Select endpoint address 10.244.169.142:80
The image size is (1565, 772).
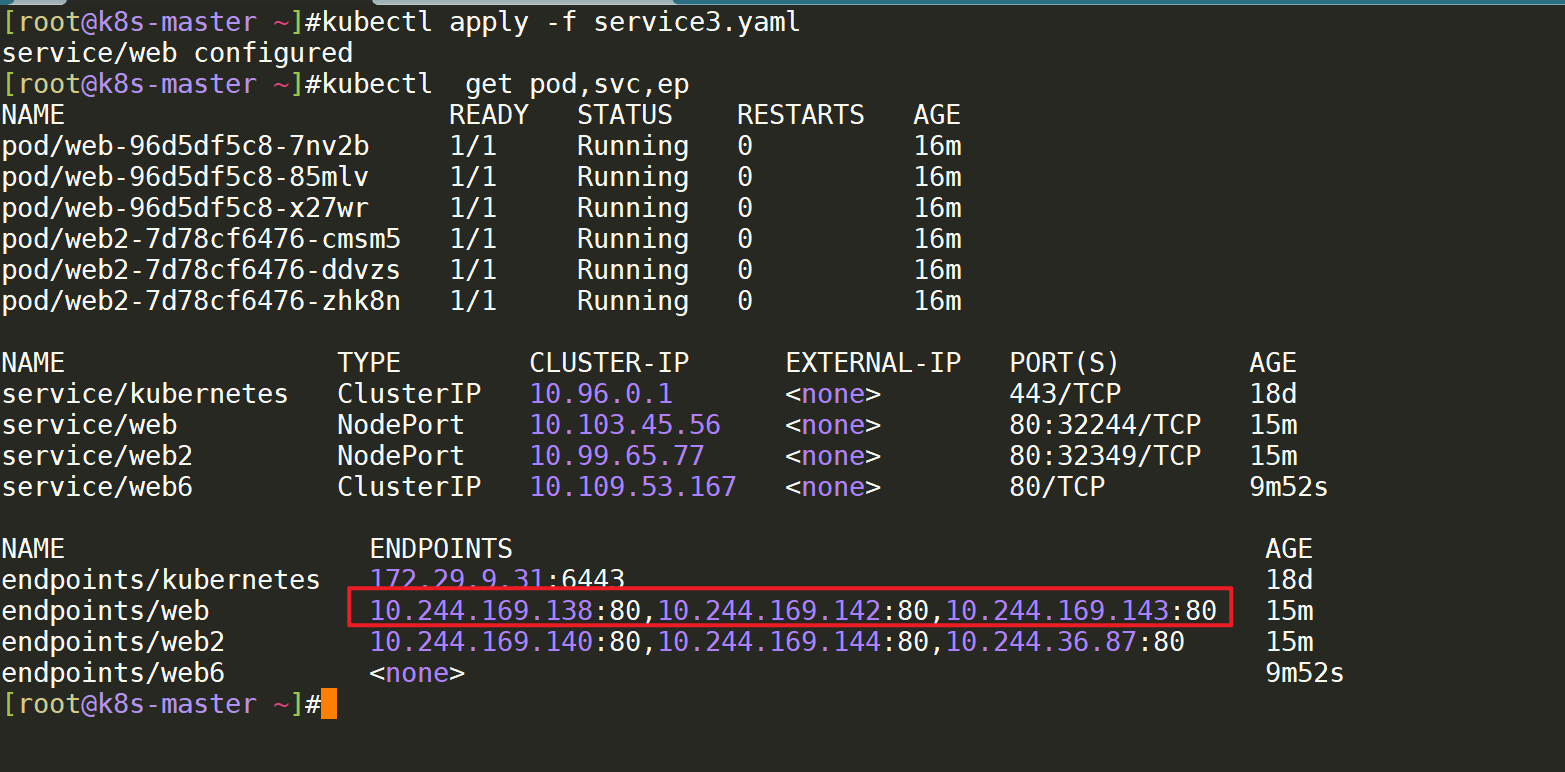[x=793, y=611]
